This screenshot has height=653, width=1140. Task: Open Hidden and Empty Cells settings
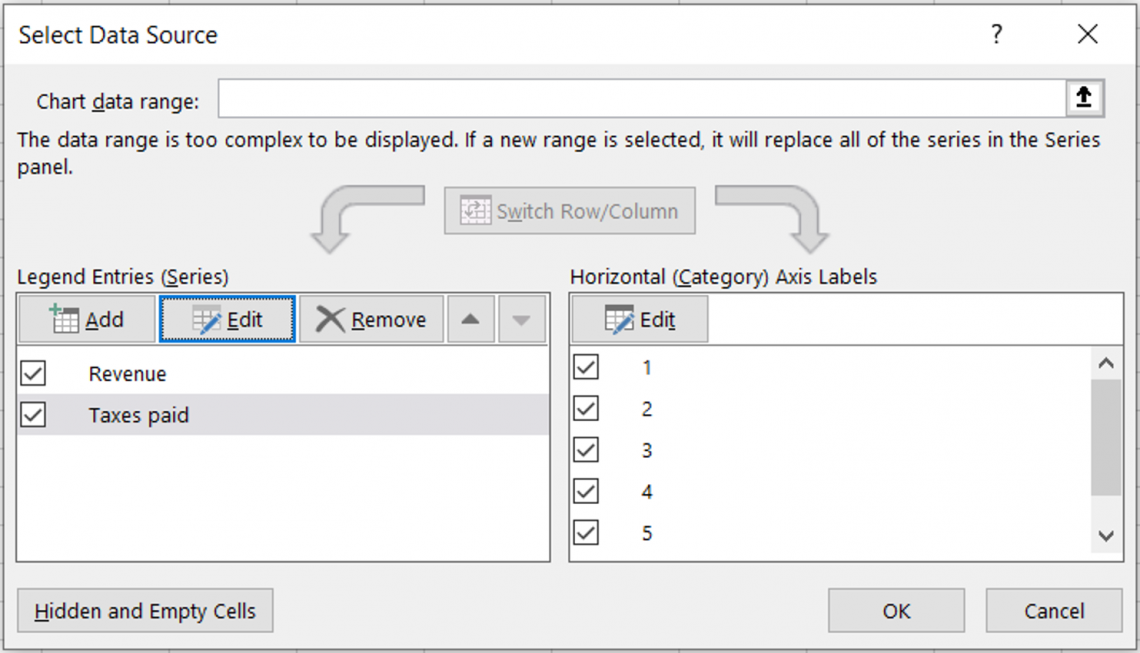point(145,611)
